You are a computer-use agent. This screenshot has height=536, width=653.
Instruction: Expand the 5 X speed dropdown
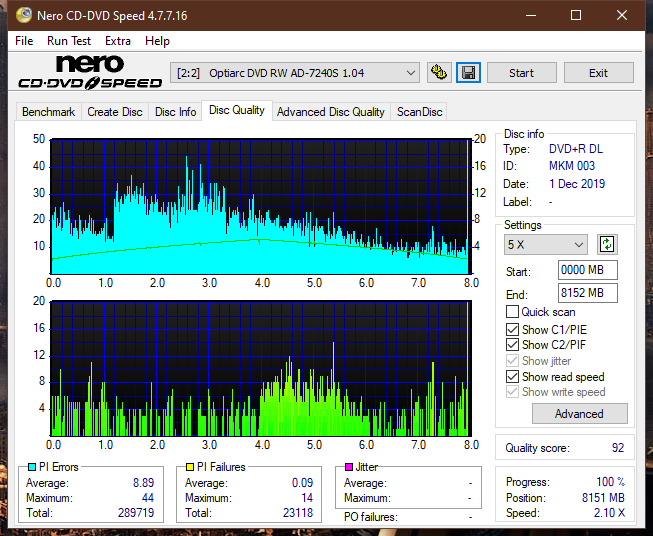pos(546,244)
